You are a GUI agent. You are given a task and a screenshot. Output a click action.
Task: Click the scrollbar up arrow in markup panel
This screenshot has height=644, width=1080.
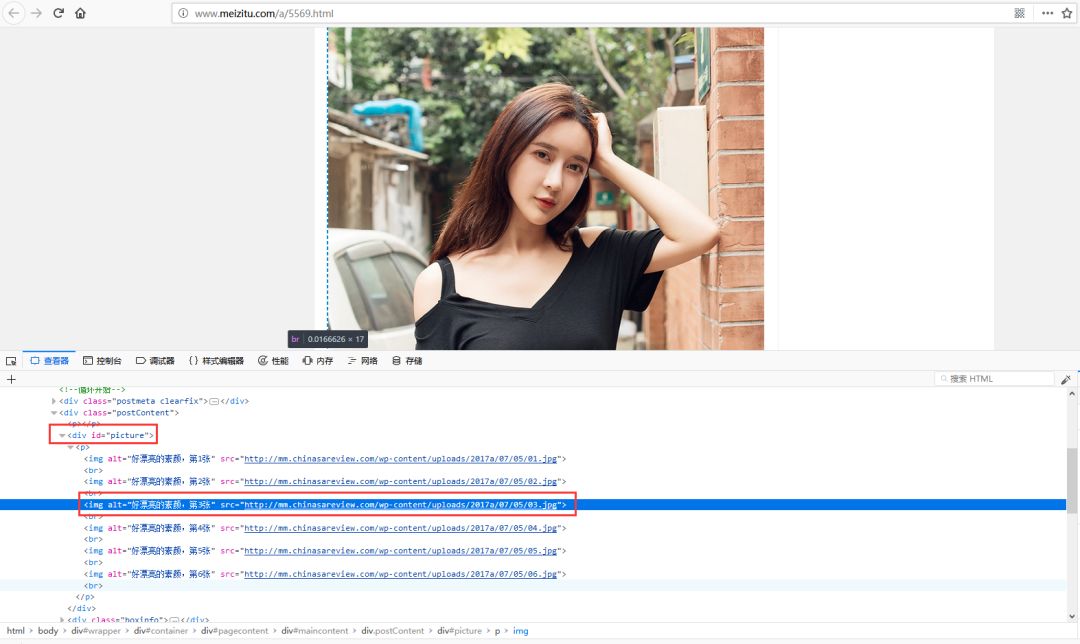tap(1072, 393)
